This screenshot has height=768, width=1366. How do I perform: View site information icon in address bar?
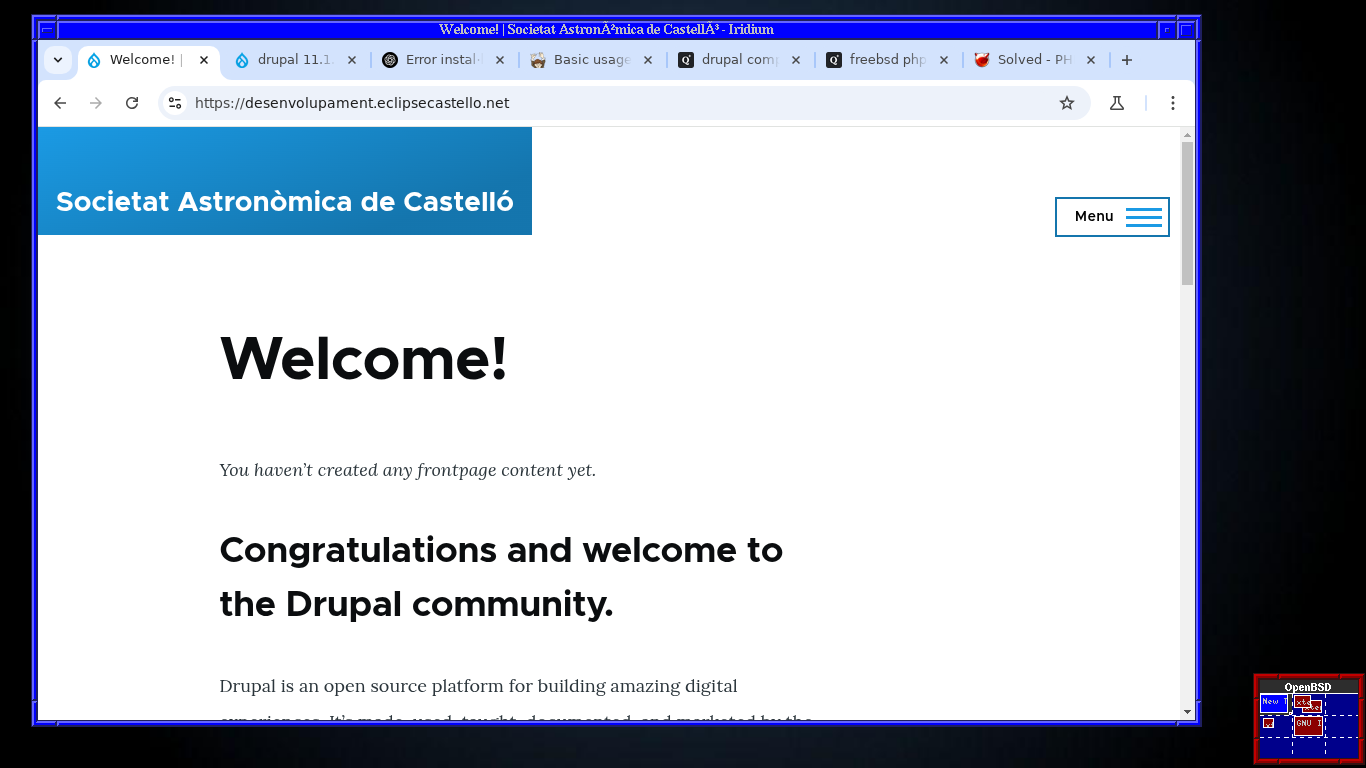point(175,103)
